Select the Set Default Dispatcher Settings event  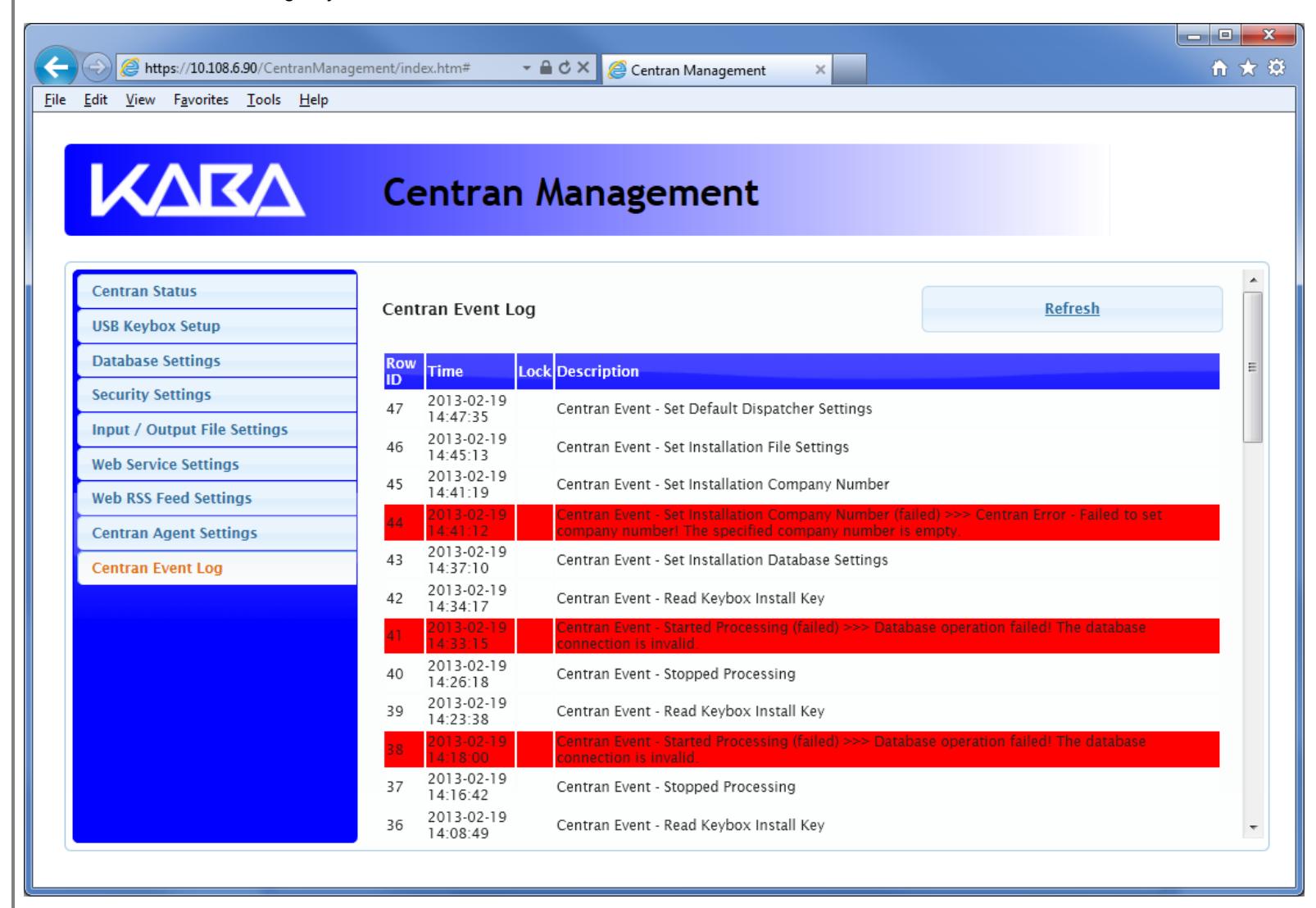pos(715,409)
